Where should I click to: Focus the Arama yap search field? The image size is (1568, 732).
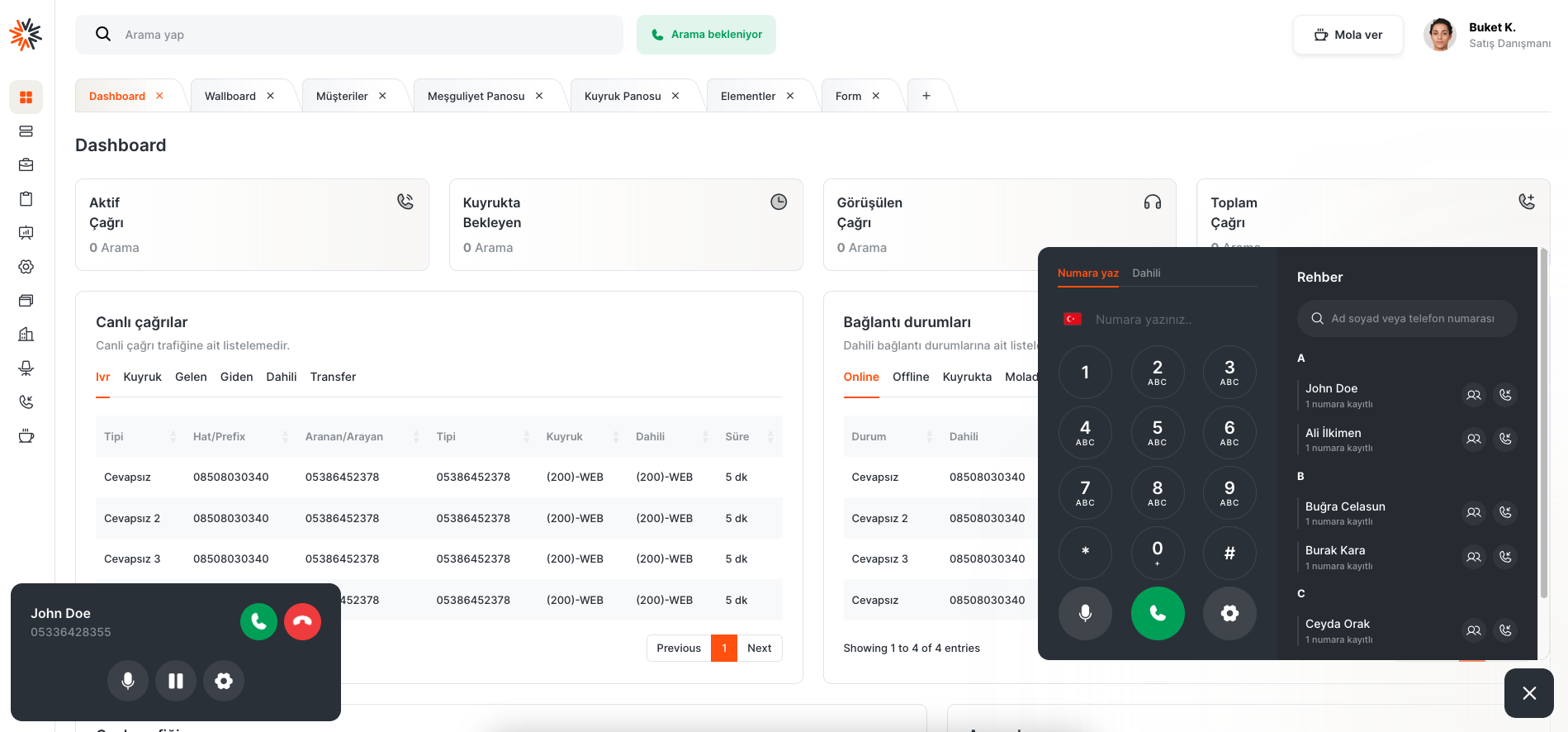pos(363,35)
